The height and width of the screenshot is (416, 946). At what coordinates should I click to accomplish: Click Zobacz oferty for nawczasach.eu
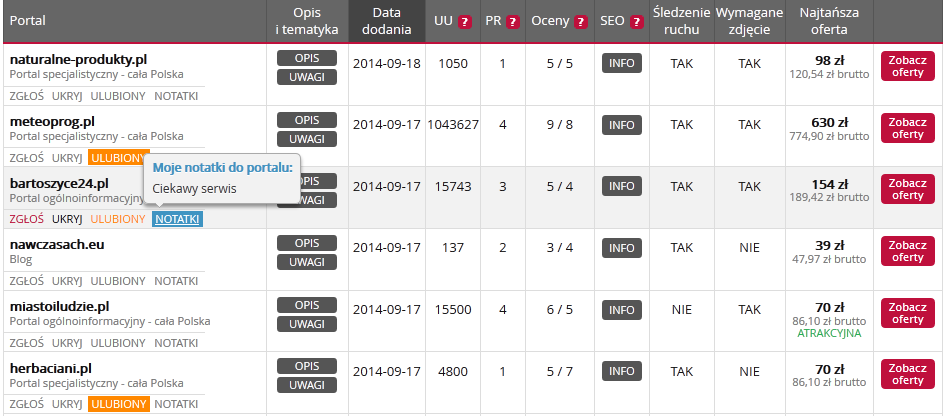(908, 251)
